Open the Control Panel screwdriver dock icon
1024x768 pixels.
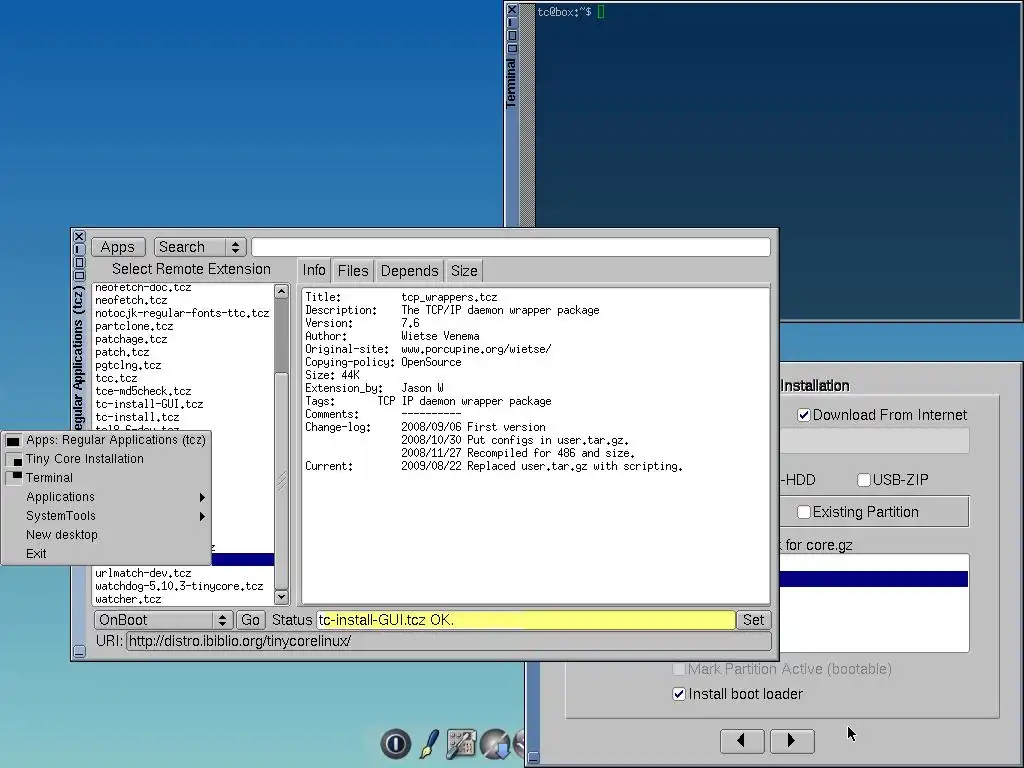click(461, 744)
